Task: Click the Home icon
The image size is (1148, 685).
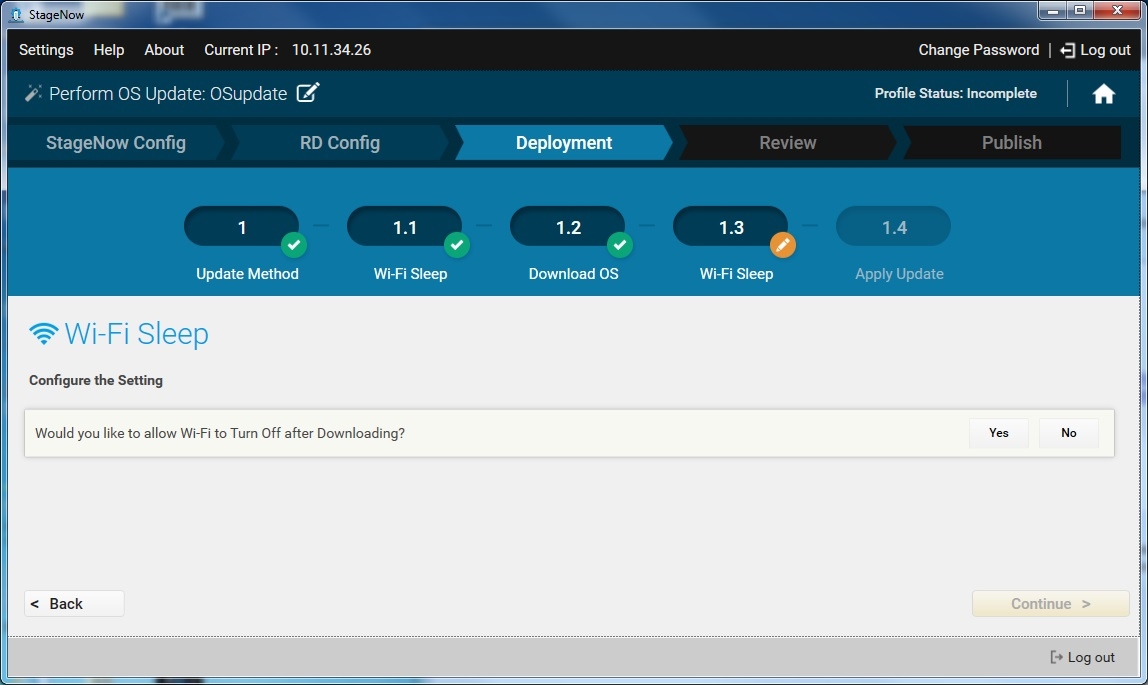Action: coord(1103,94)
